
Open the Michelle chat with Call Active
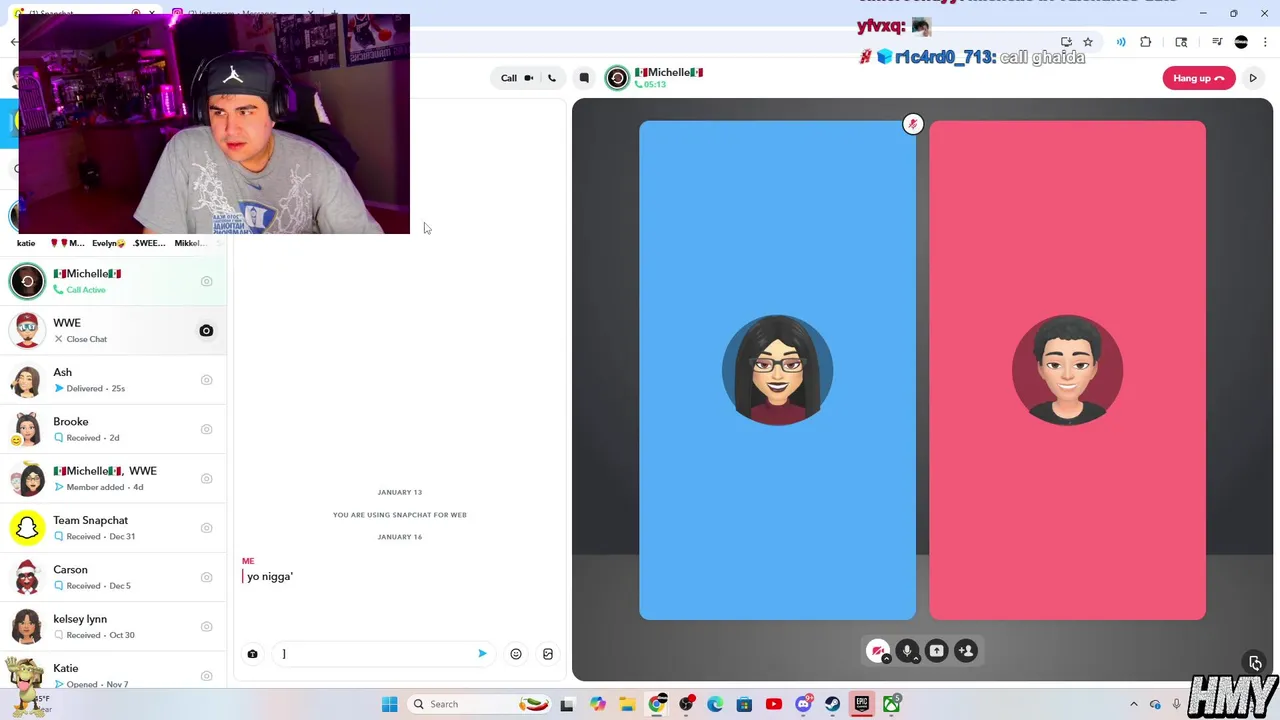[113, 281]
